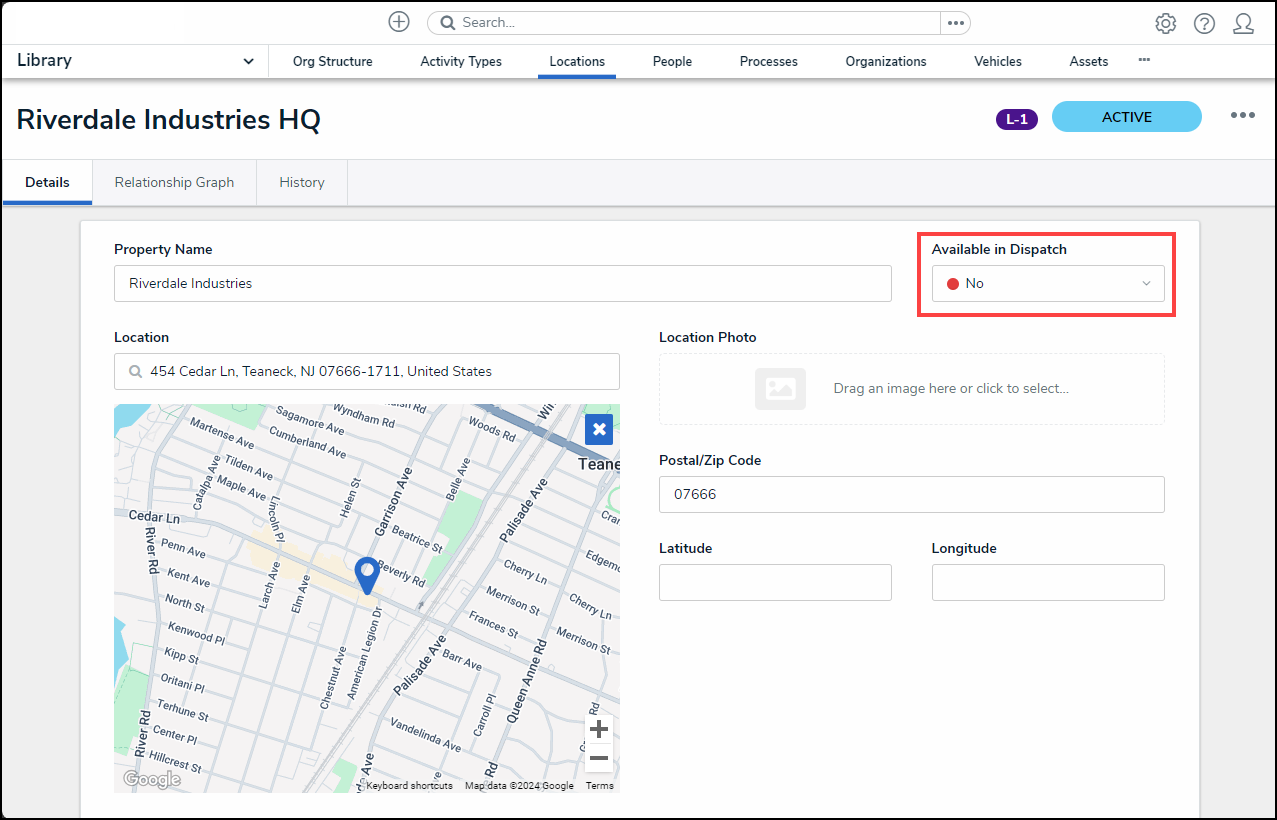Click the map Terms link

[x=600, y=786]
